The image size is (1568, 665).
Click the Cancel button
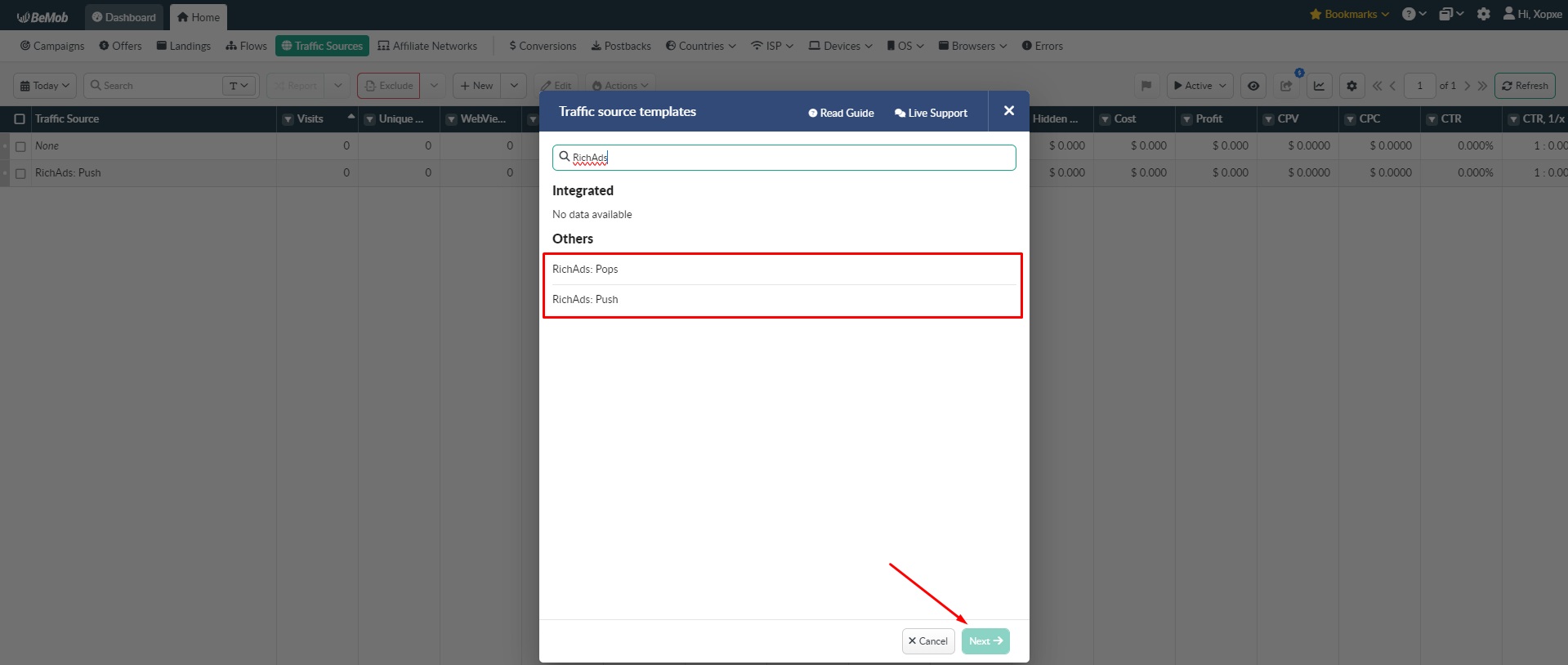[928, 641]
